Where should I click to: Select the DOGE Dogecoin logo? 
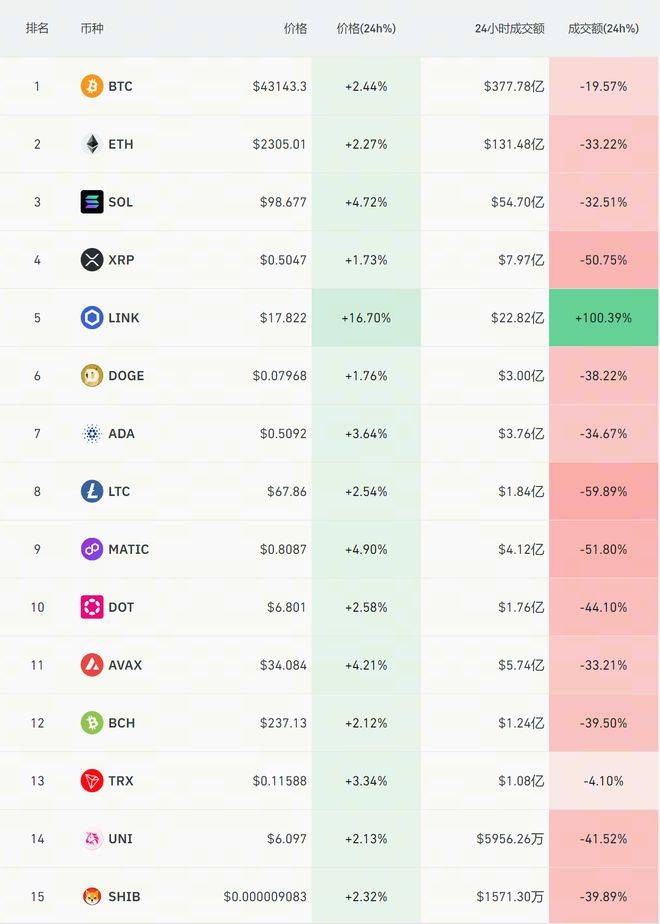point(92,375)
